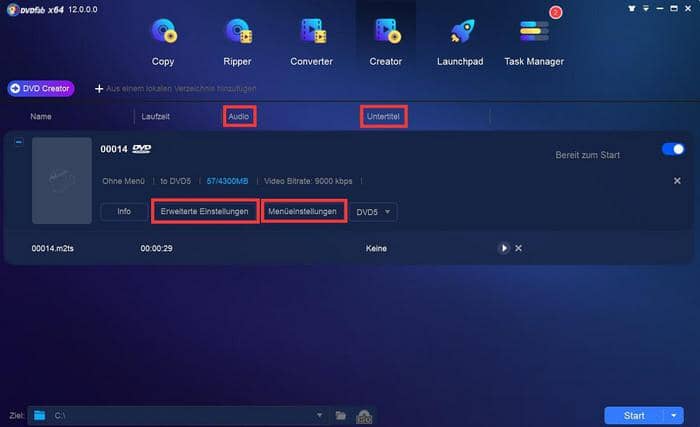The width and height of the screenshot is (700, 427).
Task: Browse output folder next to Ziel path
Action: click(341, 415)
